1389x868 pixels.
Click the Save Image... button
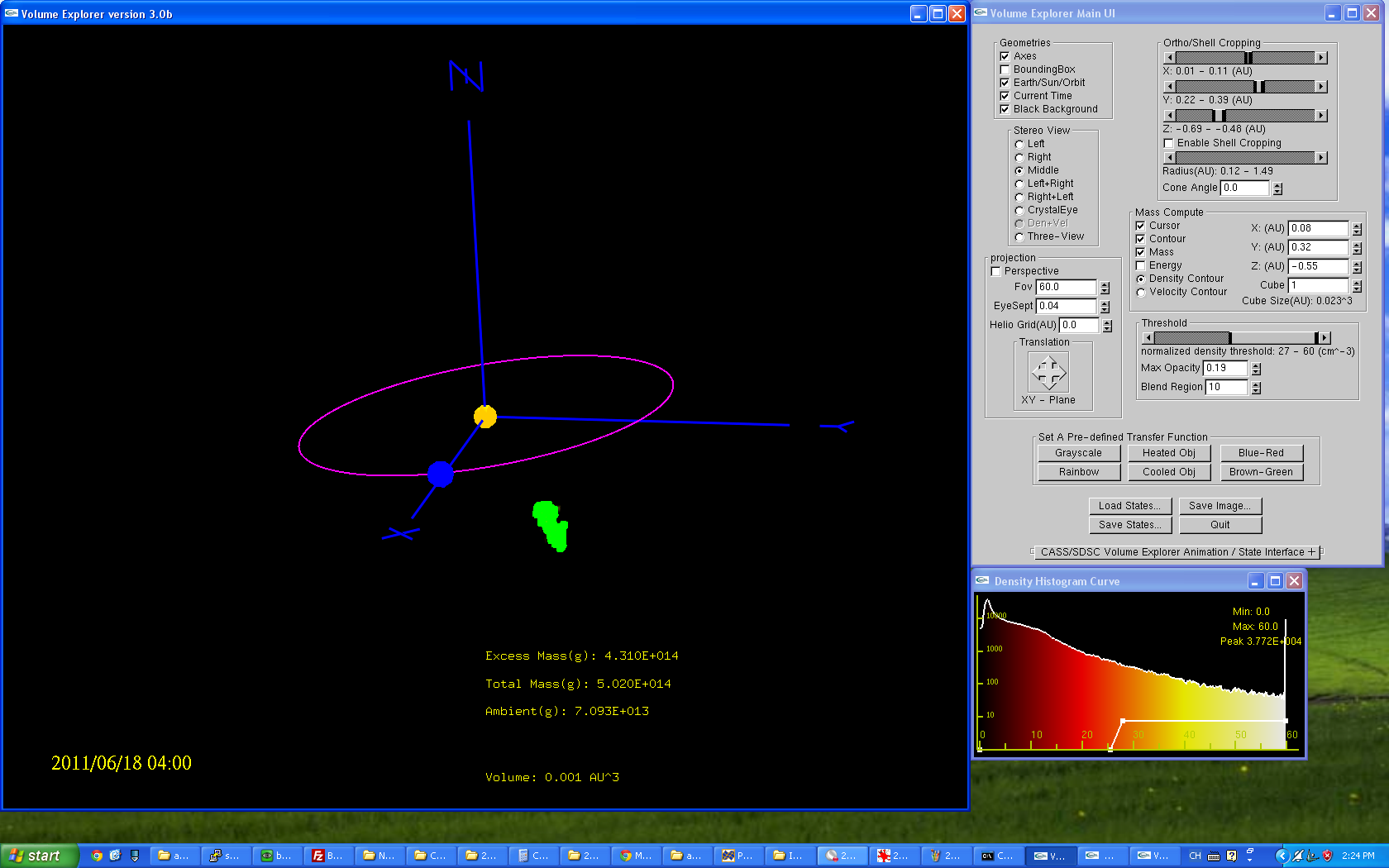click(1220, 506)
